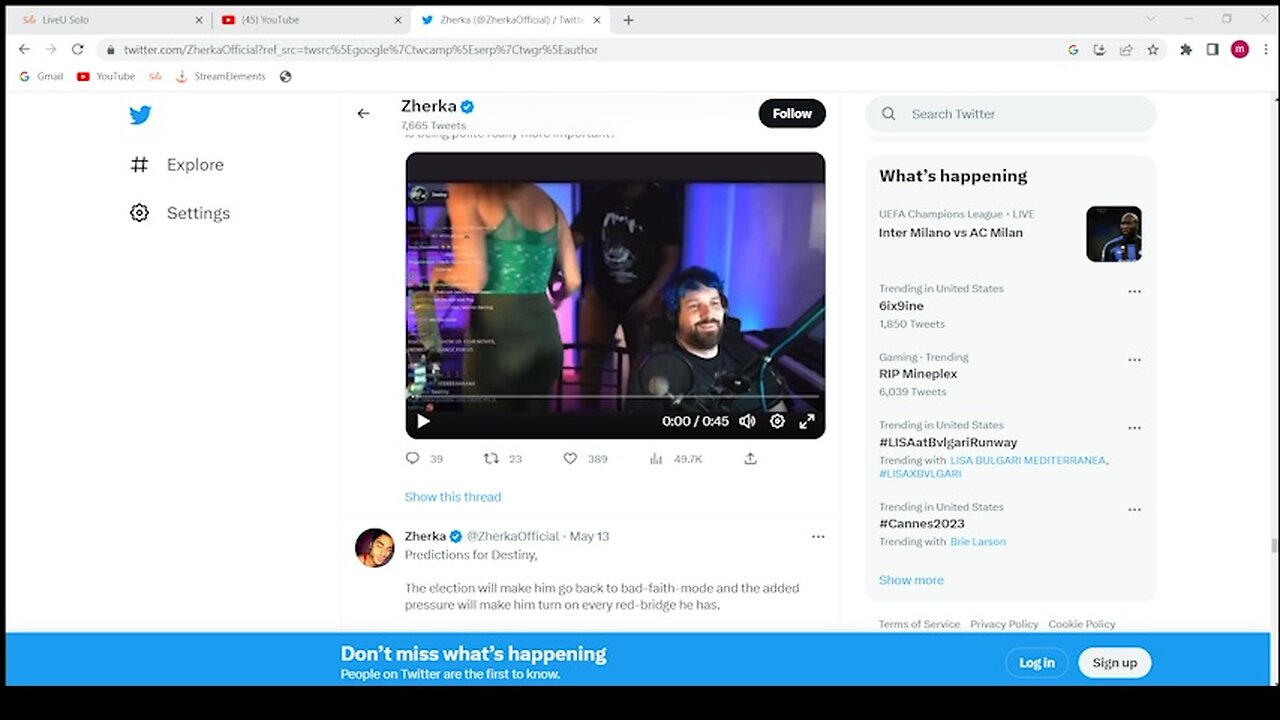This screenshot has width=1280, height=720.
Task: Close the YouTube tab
Action: click(x=398, y=20)
